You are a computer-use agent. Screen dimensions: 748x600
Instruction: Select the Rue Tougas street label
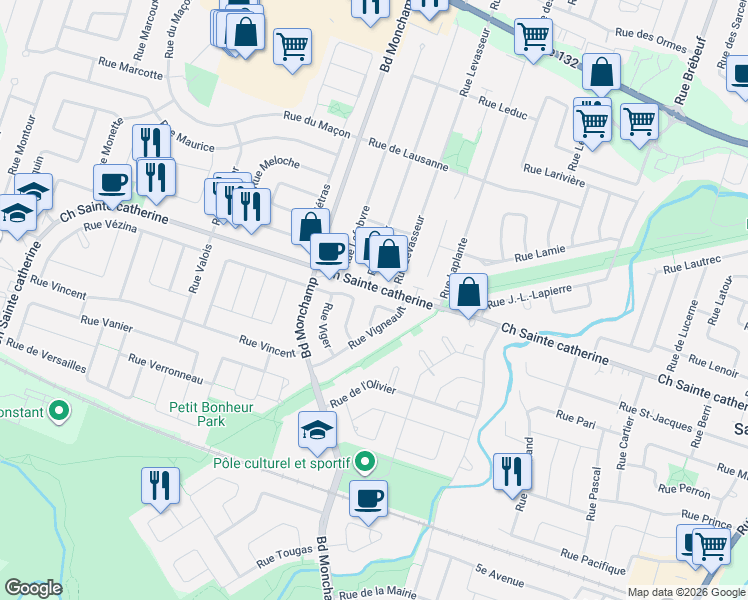(285, 557)
